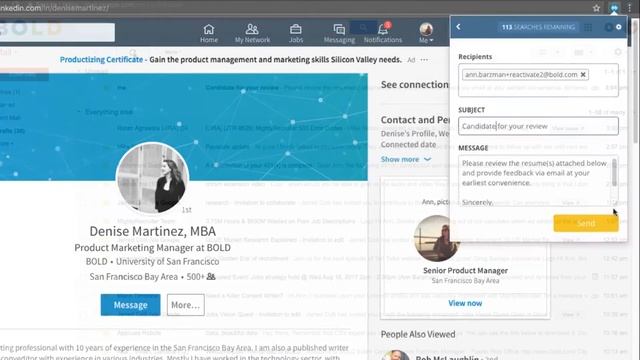The width and height of the screenshot is (640, 360).
Task: Send the candidate email
Action: click(586, 223)
